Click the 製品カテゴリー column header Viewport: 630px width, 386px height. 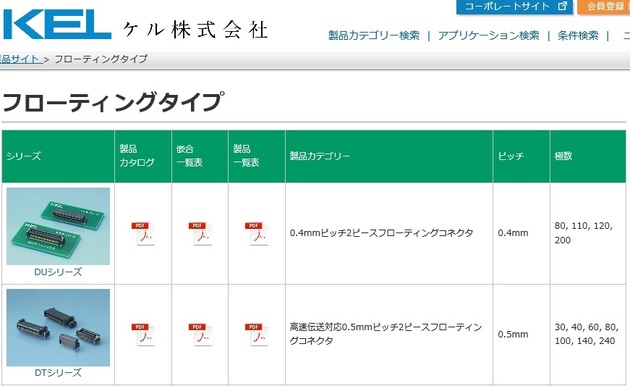(389, 156)
